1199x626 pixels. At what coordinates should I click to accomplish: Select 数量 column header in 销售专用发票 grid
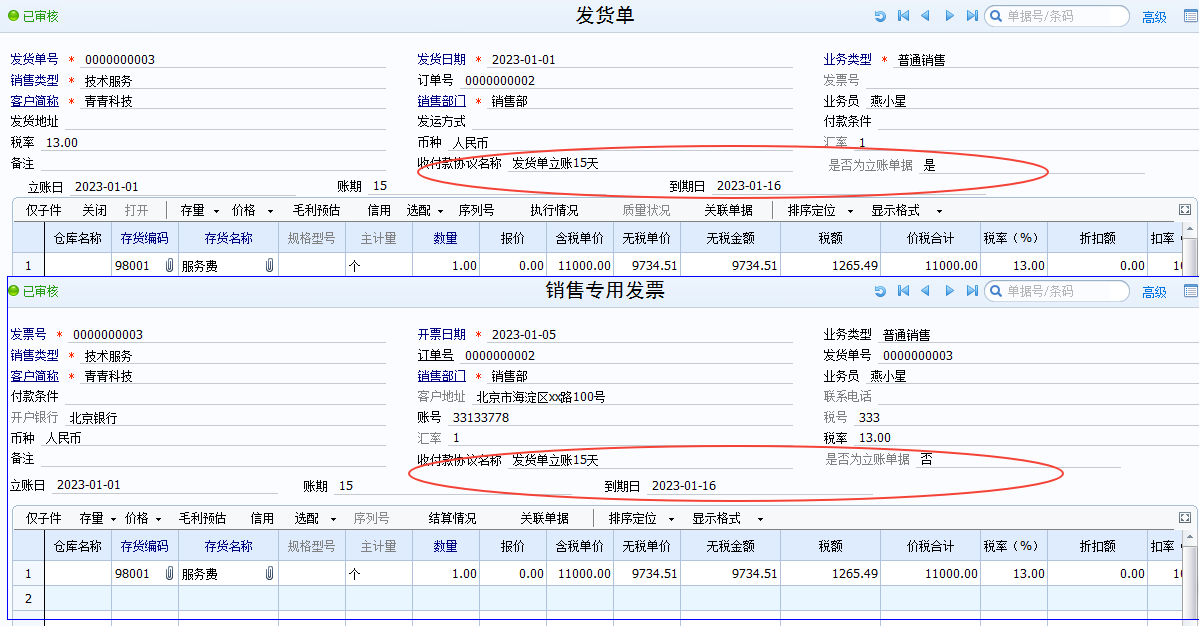[446, 546]
